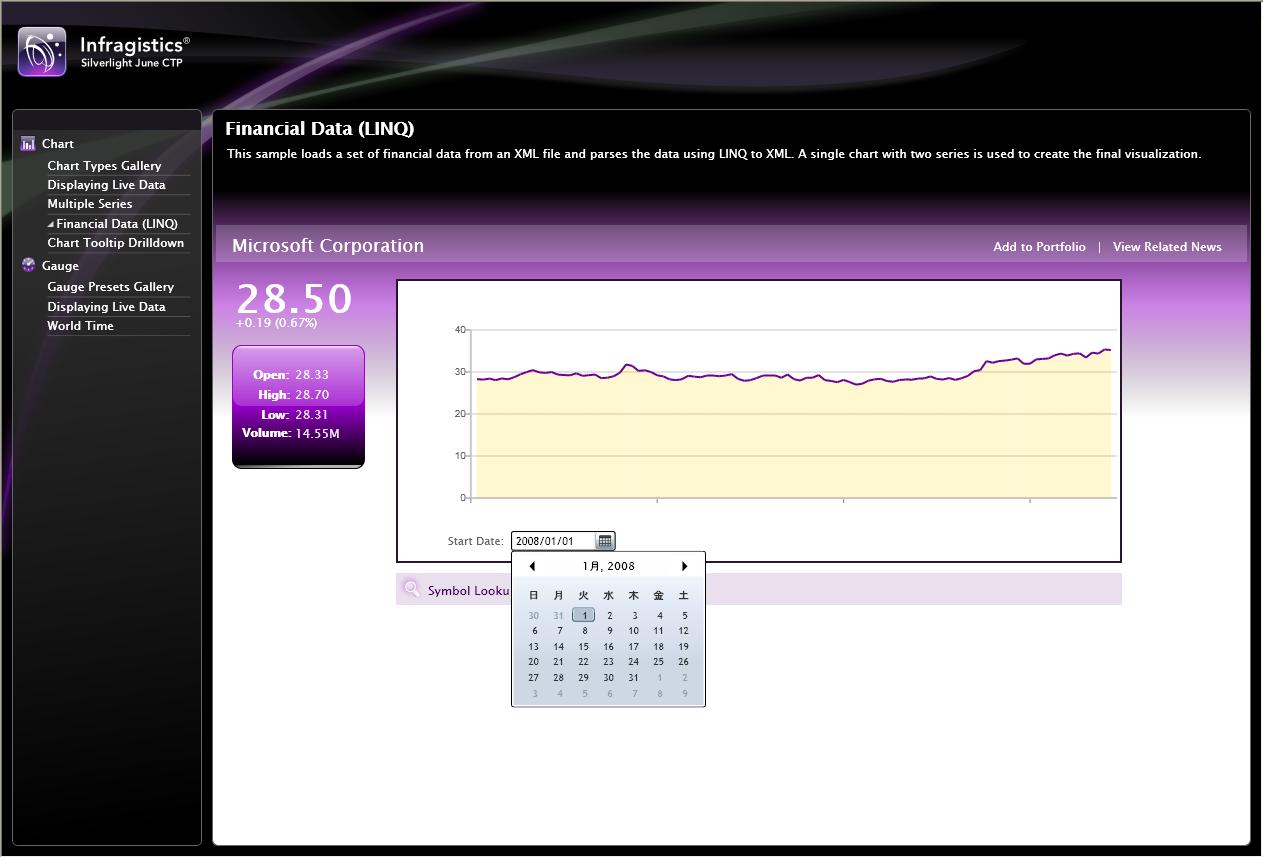Select January 25 in calendar
Viewport: 1263px width, 860px height.
coord(659,662)
